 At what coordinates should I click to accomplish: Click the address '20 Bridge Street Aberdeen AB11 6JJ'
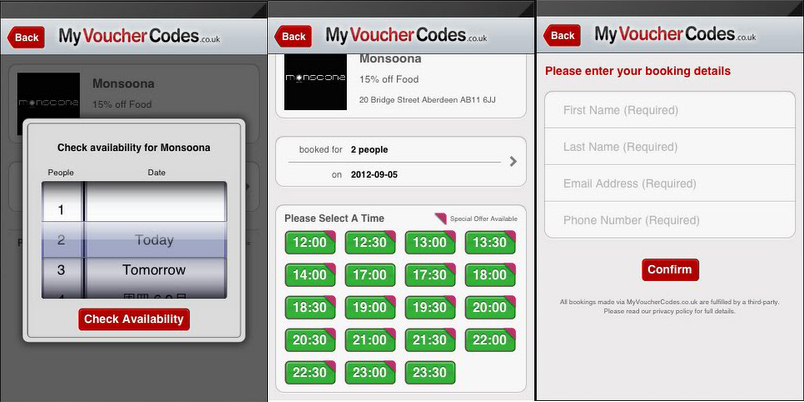click(x=427, y=100)
